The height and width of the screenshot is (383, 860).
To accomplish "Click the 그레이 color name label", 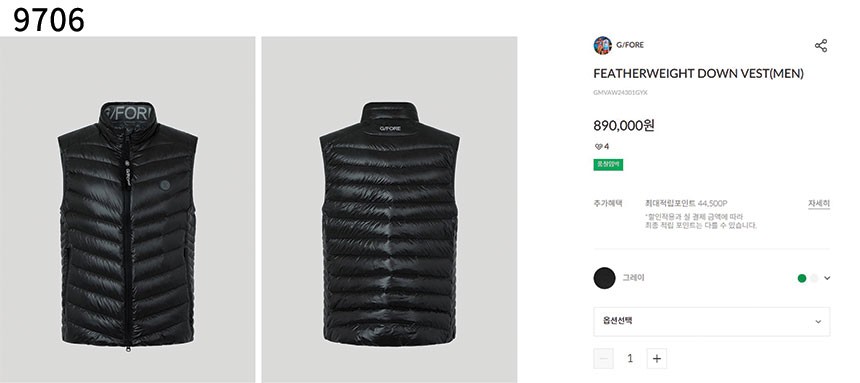I will coord(633,278).
